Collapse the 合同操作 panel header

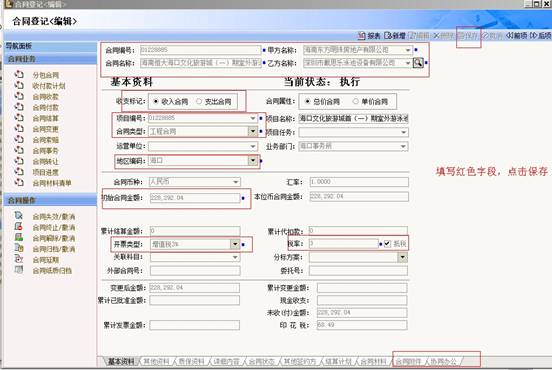click(x=50, y=200)
